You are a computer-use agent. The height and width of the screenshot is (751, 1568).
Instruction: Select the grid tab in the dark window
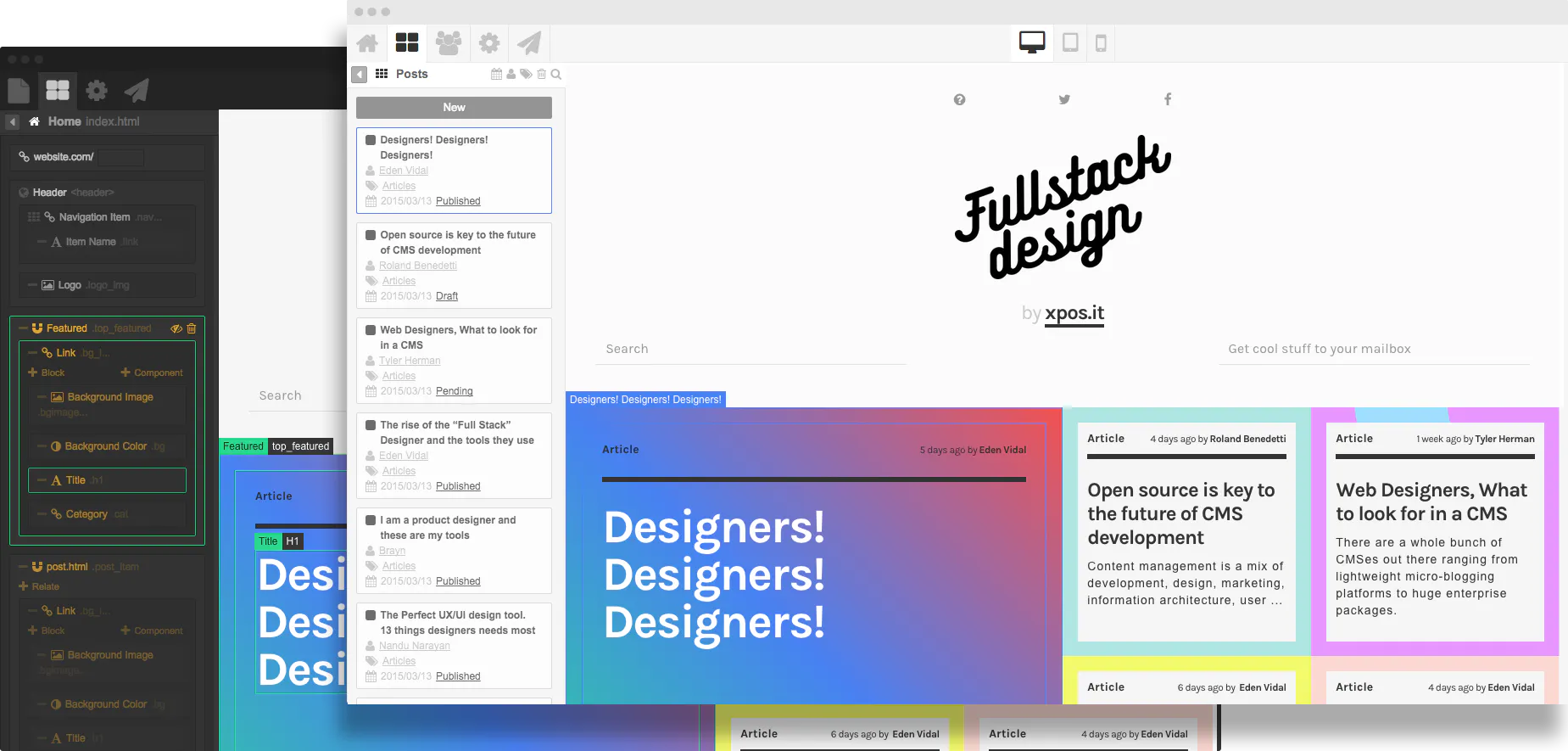58,90
